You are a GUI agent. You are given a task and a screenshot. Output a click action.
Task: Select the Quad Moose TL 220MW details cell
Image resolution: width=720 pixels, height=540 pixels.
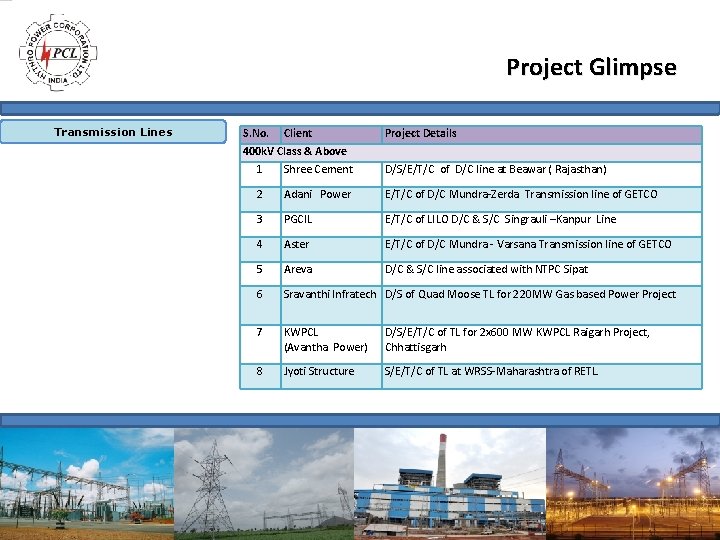542,305
